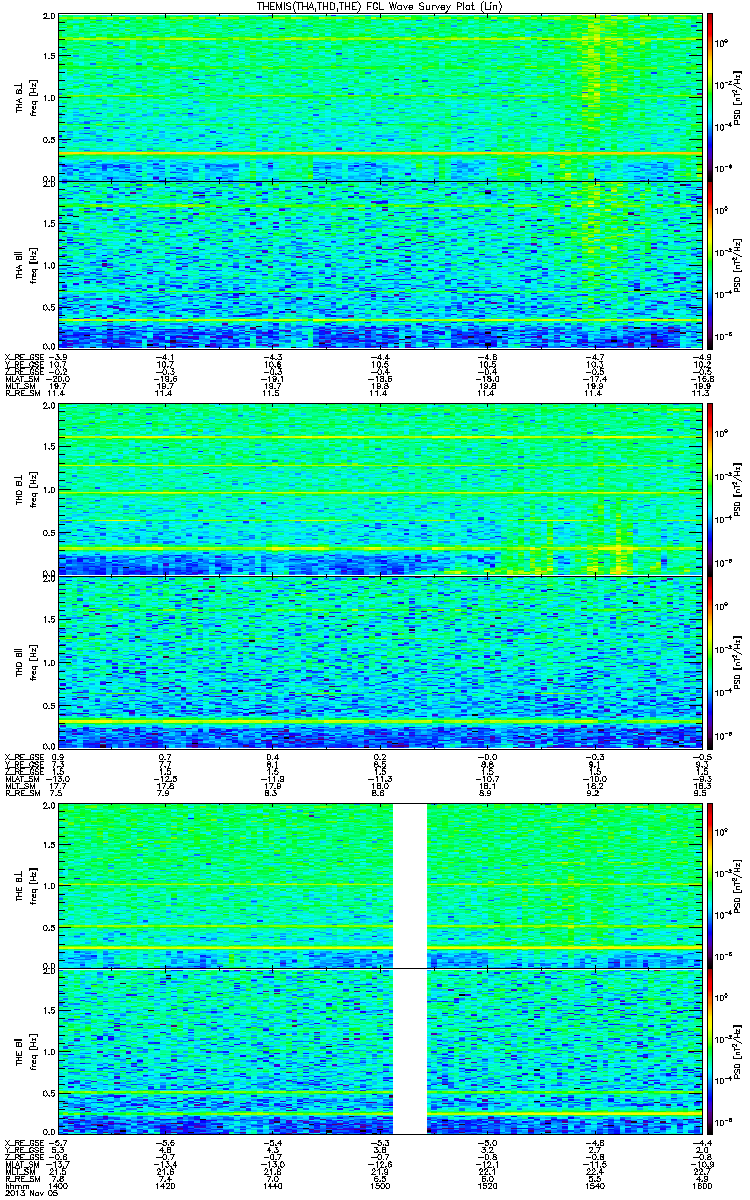
Task: Click the THD Bll spectrogram panel
Action: click(x=379, y=660)
